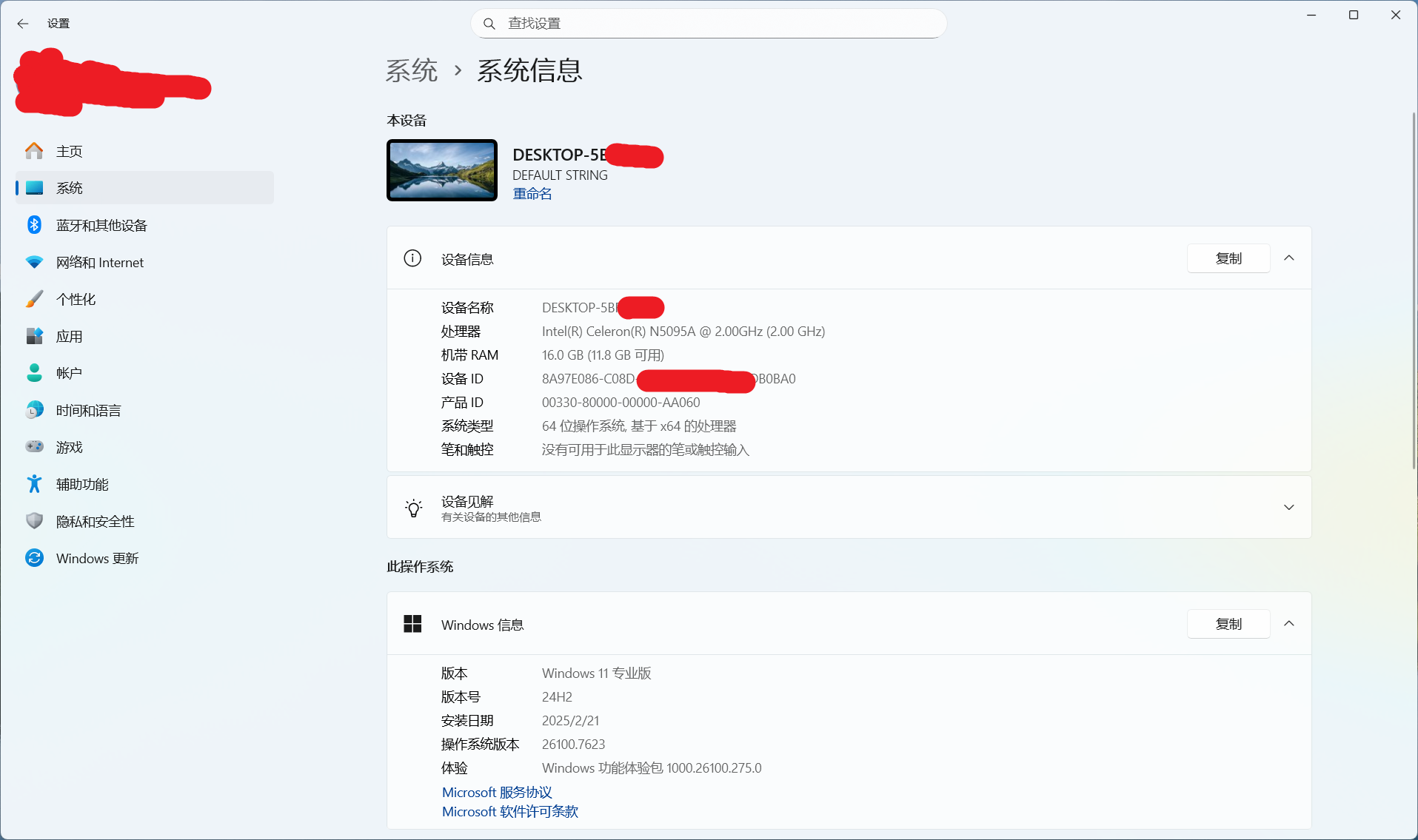Click the Windows 更新 sync icon
The height and width of the screenshot is (840, 1418).
click(34, 558)
